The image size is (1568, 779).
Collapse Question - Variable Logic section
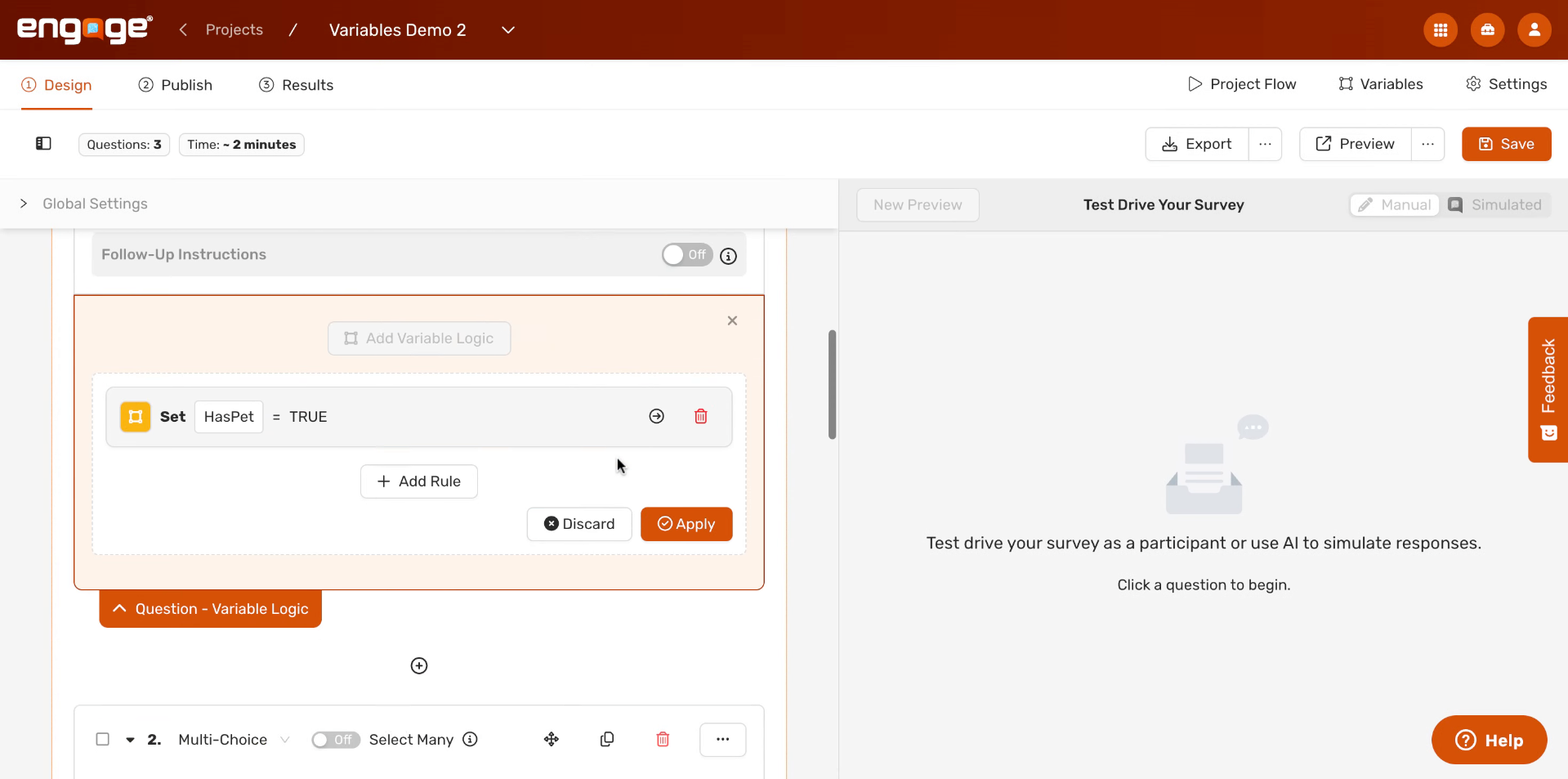[211, 609]
